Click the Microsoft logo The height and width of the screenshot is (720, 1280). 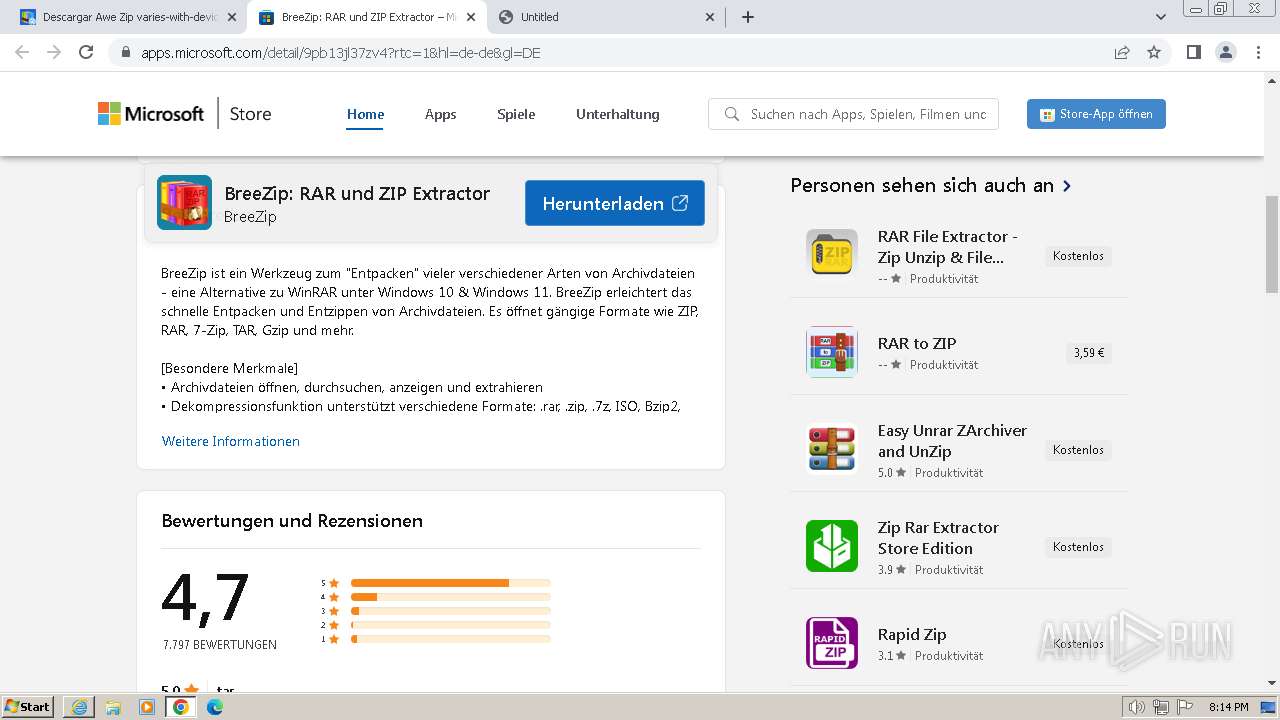pyautogui.click(x=151, y=114)
